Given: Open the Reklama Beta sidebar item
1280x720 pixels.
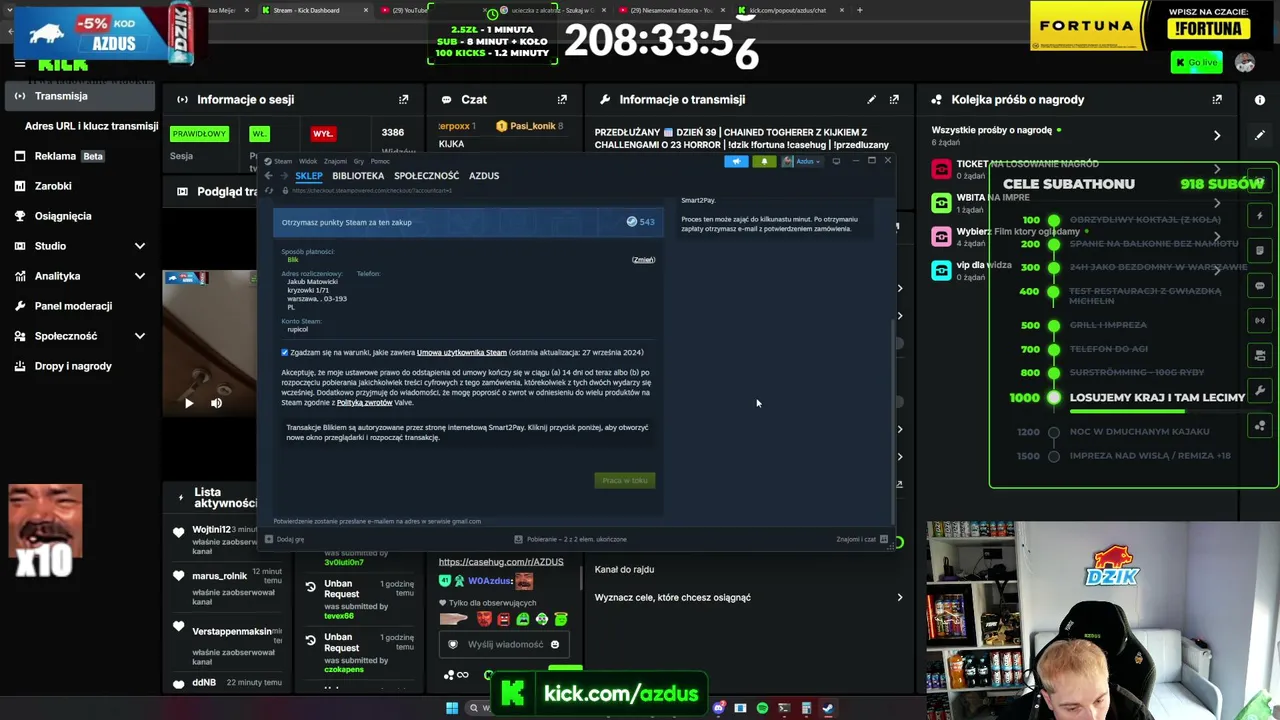Looking at the screenshot, I should point(80,156).
